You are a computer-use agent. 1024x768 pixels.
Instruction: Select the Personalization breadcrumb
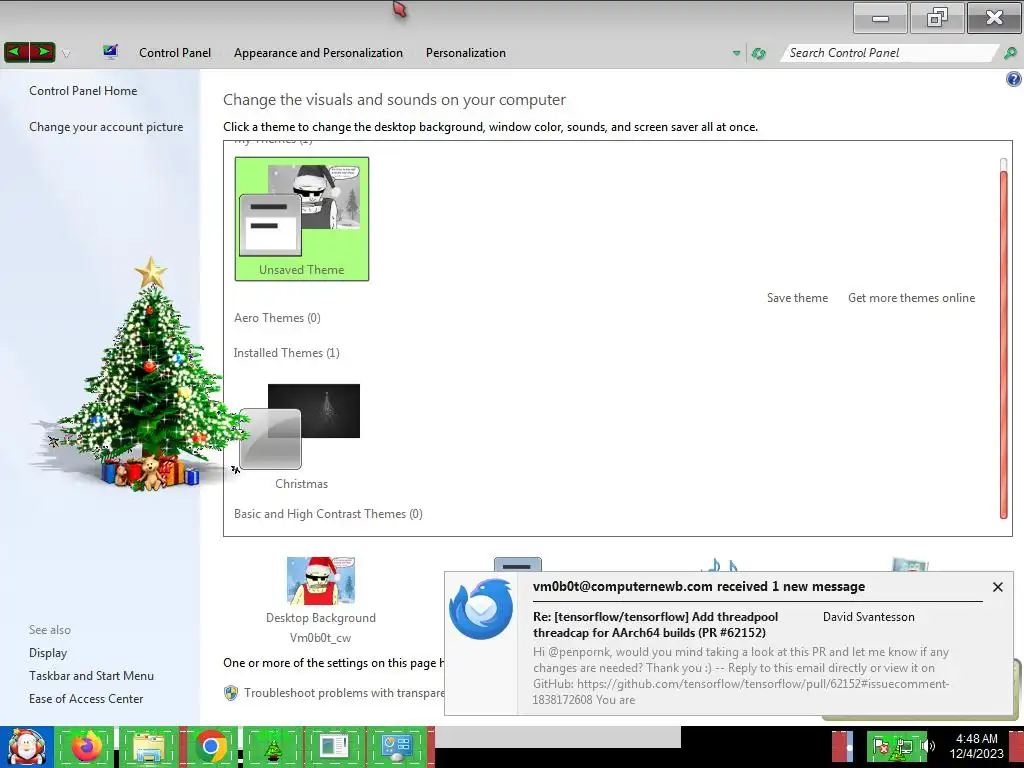466,53
